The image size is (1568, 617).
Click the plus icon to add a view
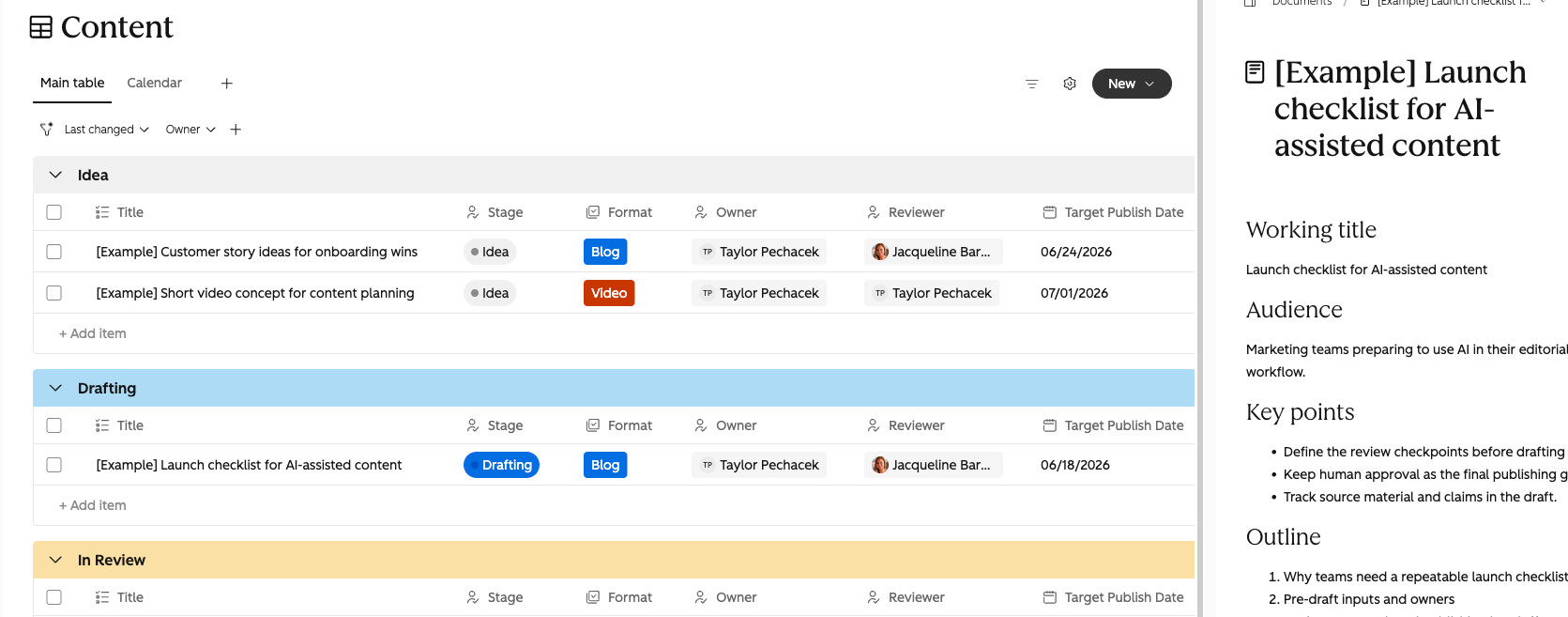(227, 84)
